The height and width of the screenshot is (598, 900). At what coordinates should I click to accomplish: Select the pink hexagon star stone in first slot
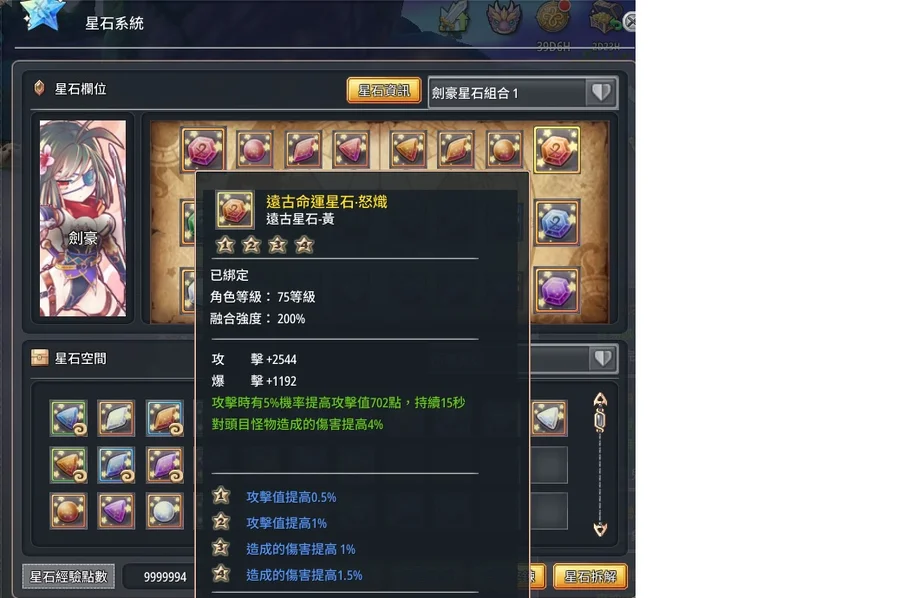point(203,149)
